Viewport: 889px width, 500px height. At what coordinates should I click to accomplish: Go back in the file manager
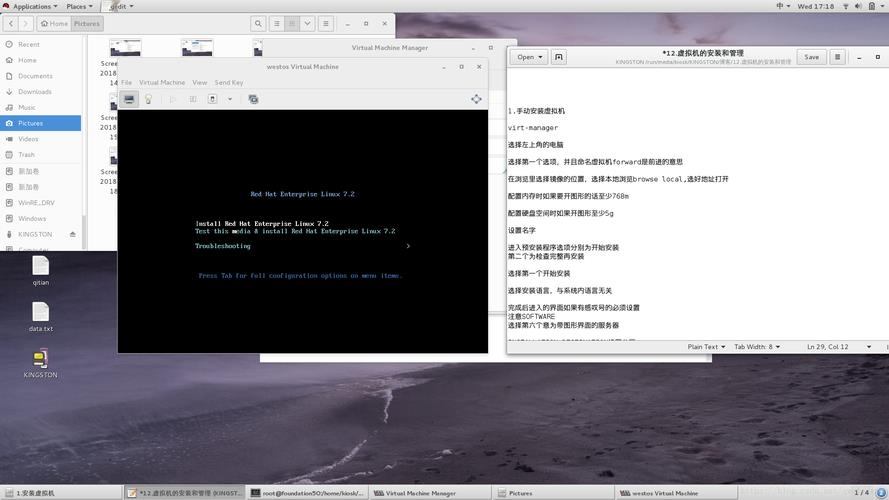point(11,23)
